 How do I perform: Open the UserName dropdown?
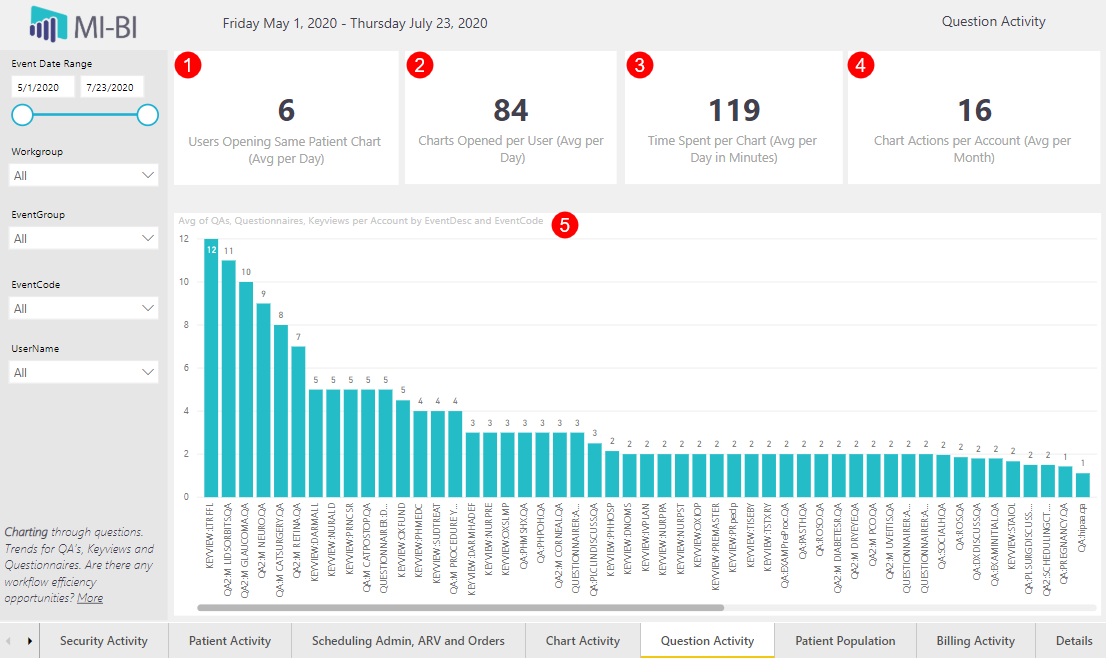(83, 372)
